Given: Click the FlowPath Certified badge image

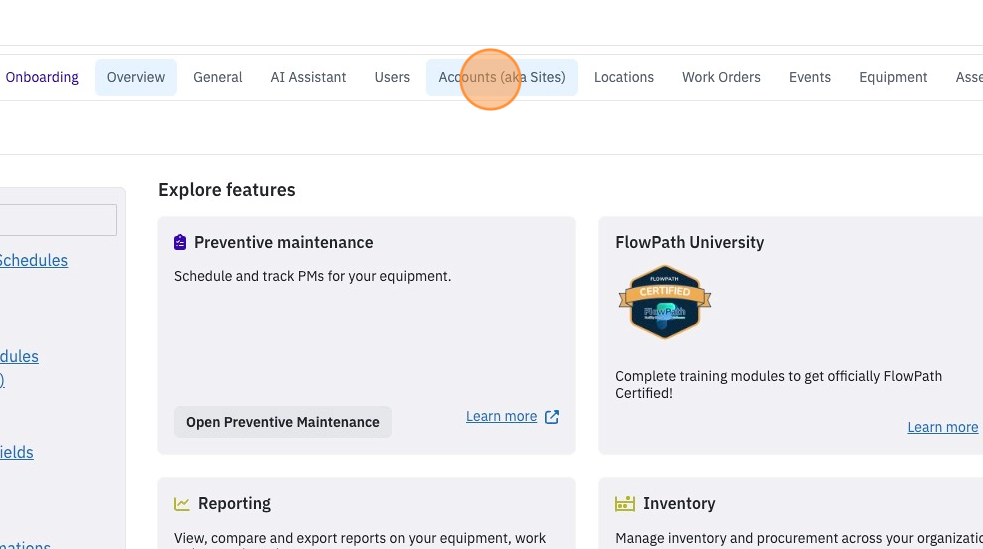Looking at the screenshot, I should [665, 302].
